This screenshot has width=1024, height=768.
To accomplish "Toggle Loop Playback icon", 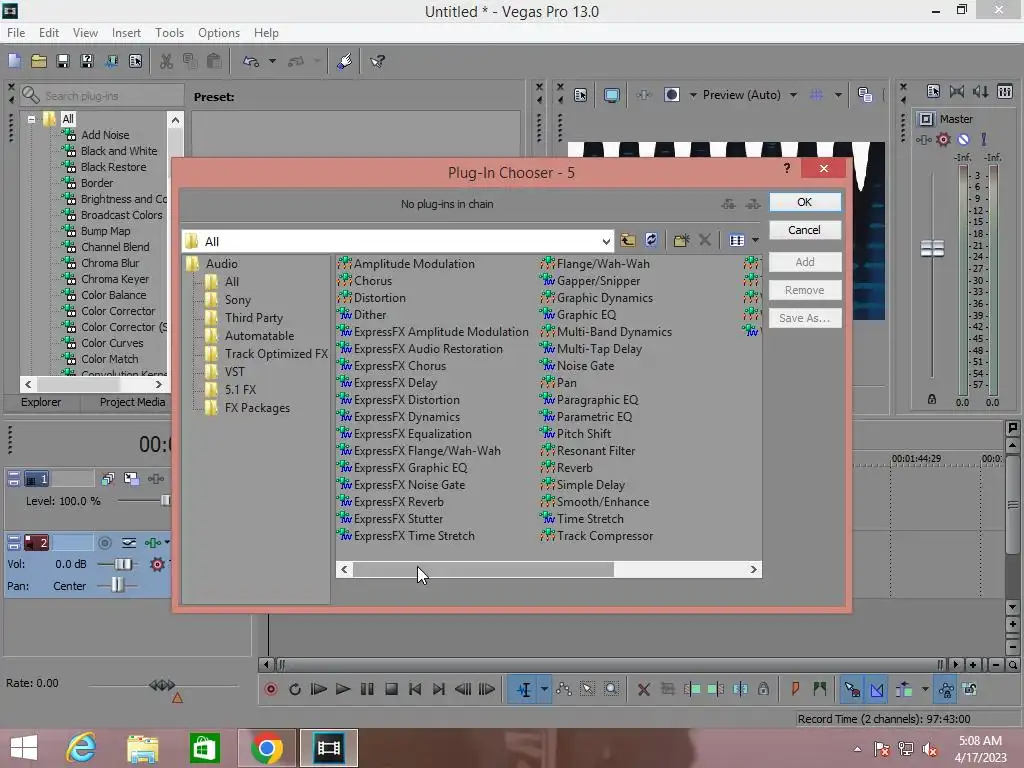I will tap(295, 689).
